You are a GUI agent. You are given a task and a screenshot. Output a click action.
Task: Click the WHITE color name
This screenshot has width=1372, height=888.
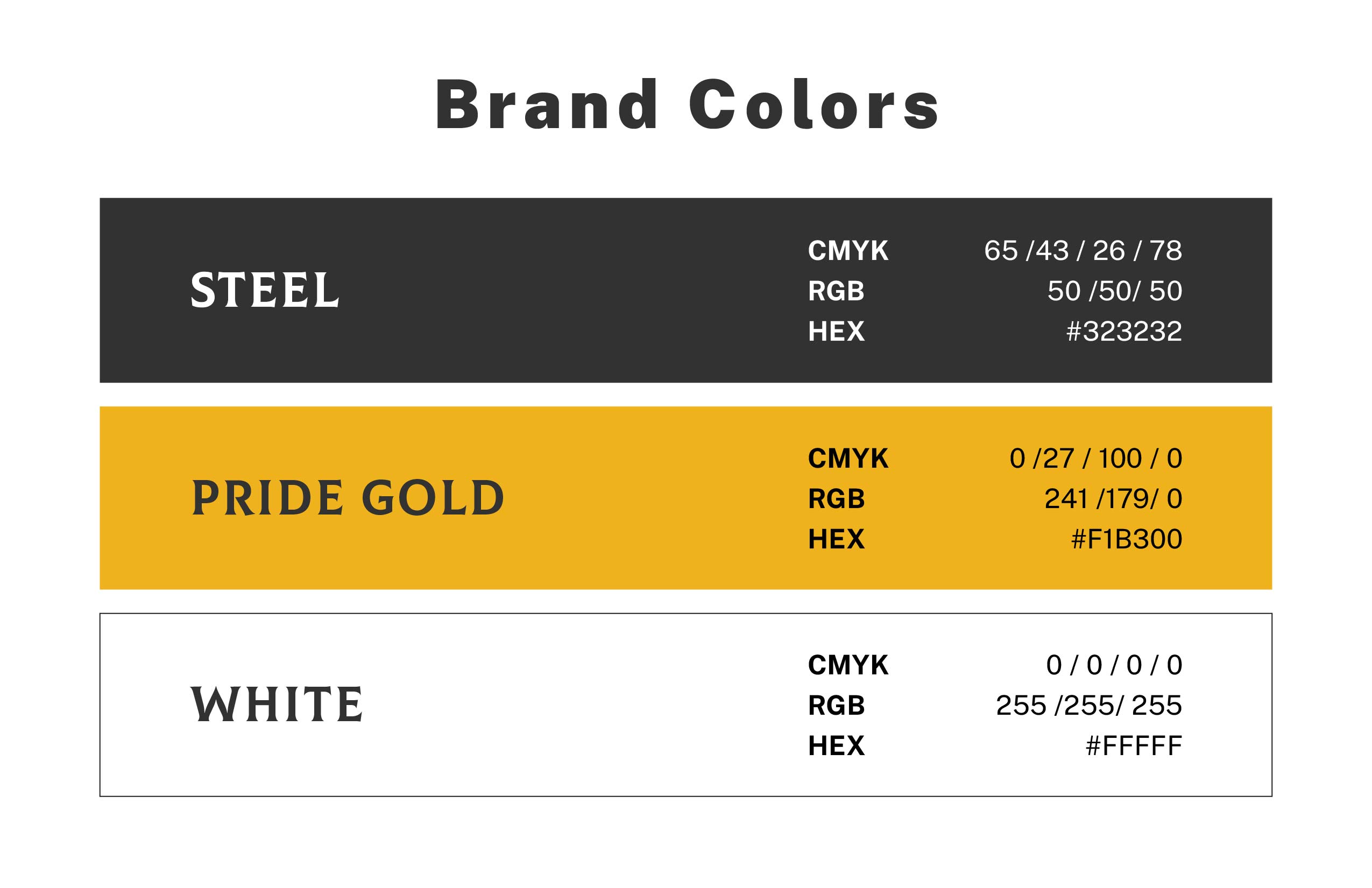[x=277, y=704]
